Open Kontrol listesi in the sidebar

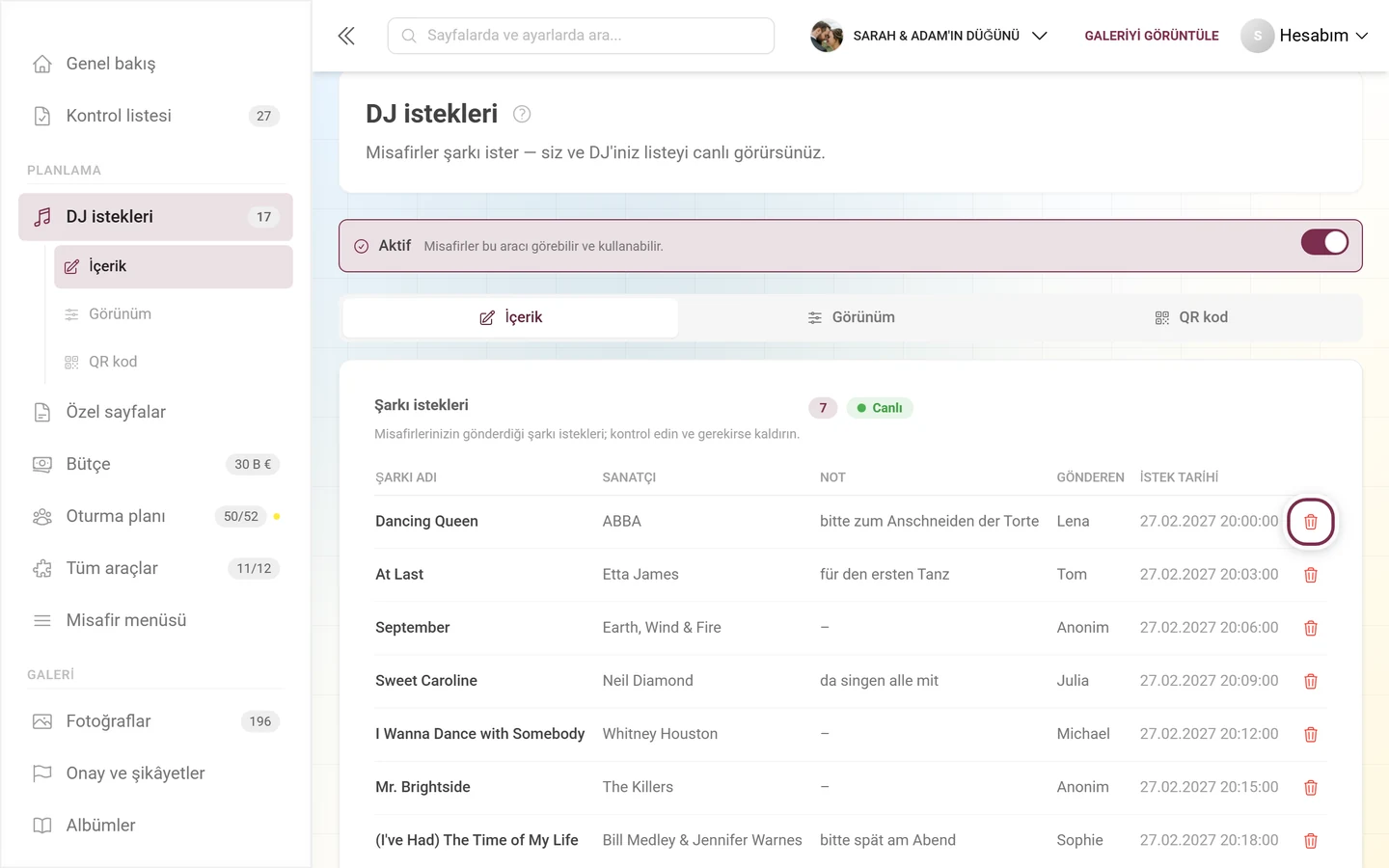click(155, 116)
